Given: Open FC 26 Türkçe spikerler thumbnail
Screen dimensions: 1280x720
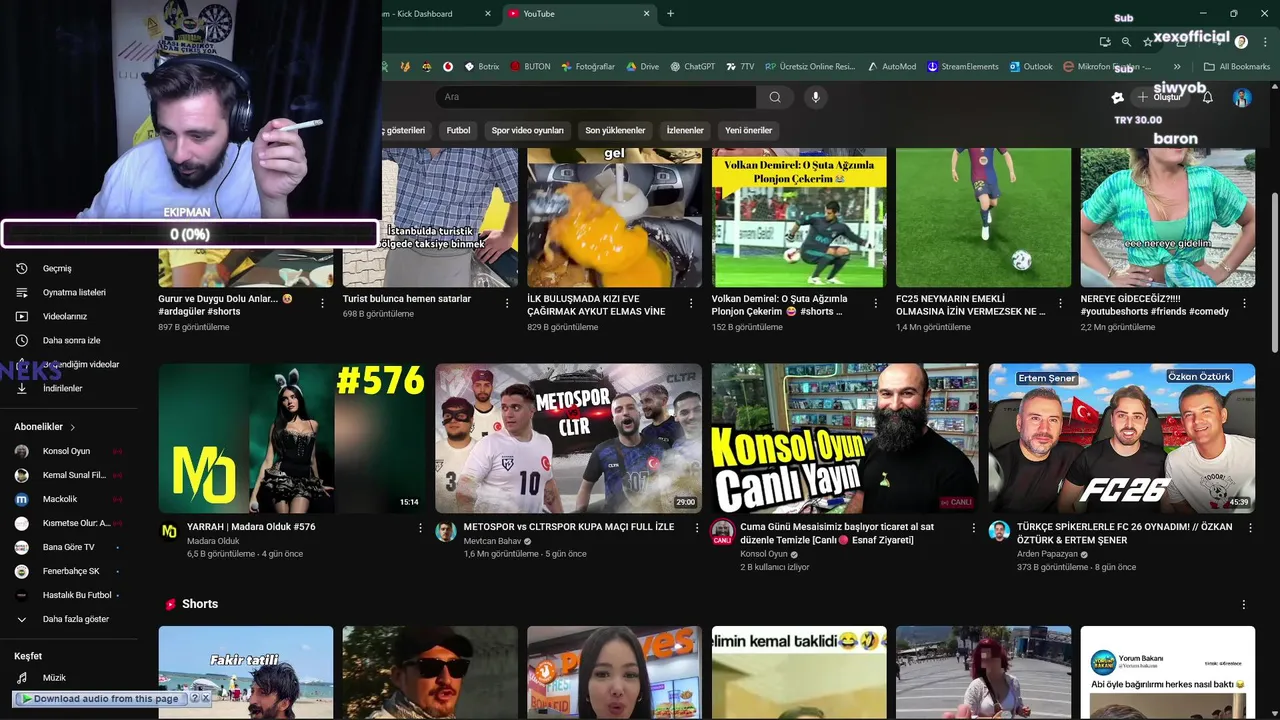Looking at the screenshot, I should pyautogui.click(x=1122, y=438).
